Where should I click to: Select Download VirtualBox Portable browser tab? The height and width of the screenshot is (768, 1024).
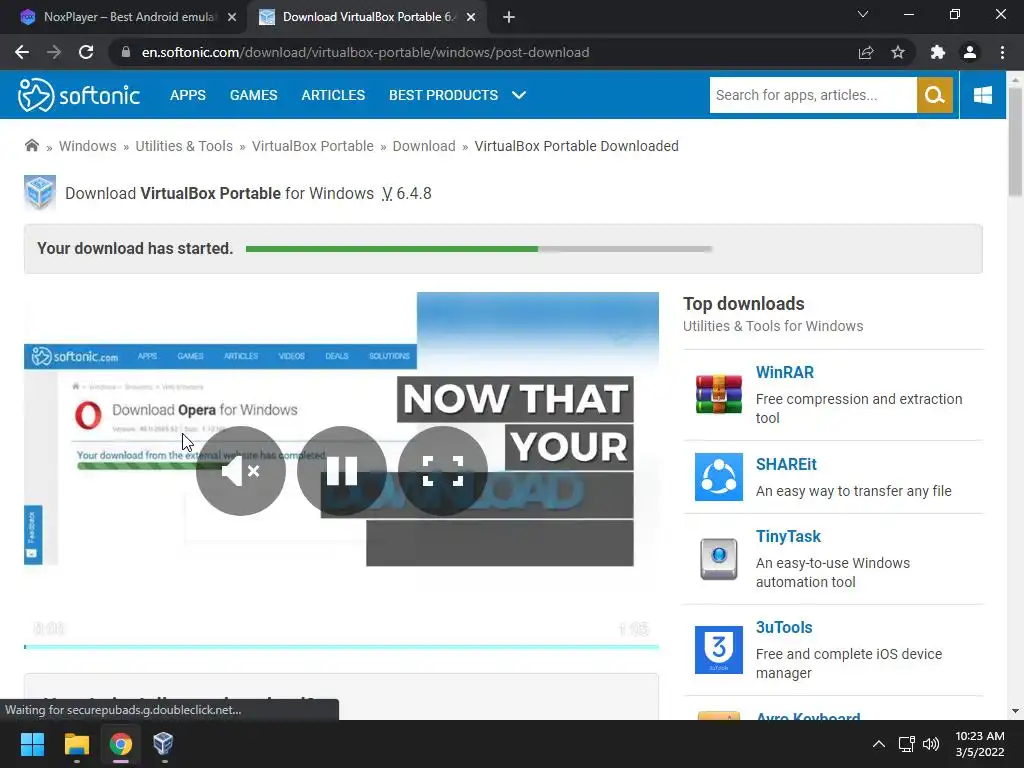click(367, 17)
